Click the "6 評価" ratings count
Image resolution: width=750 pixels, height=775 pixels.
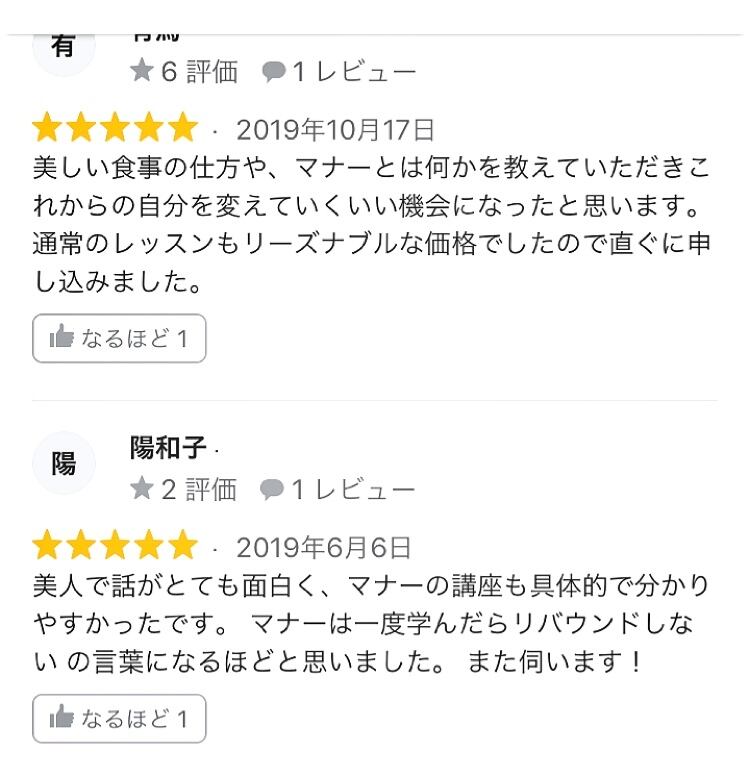point(200,72)
